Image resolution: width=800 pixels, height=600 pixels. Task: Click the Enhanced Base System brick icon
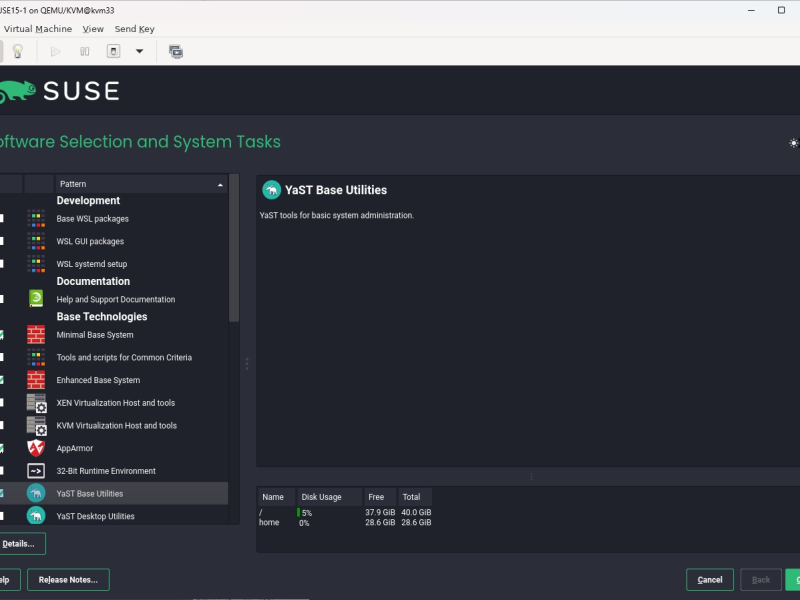pyautogui.click(x=36, y=380)
